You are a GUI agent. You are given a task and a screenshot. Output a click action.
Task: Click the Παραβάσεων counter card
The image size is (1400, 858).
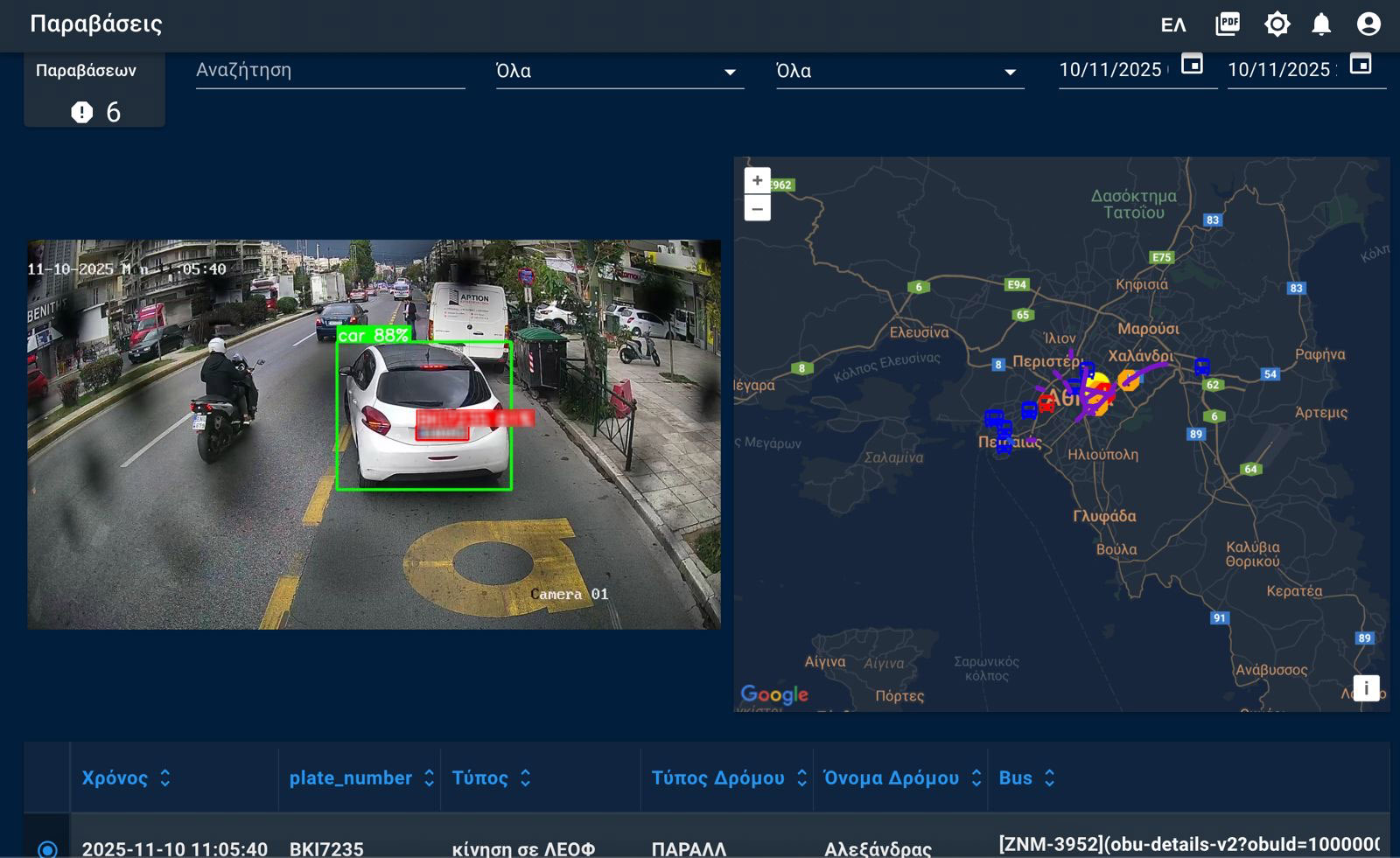[94, 92]
